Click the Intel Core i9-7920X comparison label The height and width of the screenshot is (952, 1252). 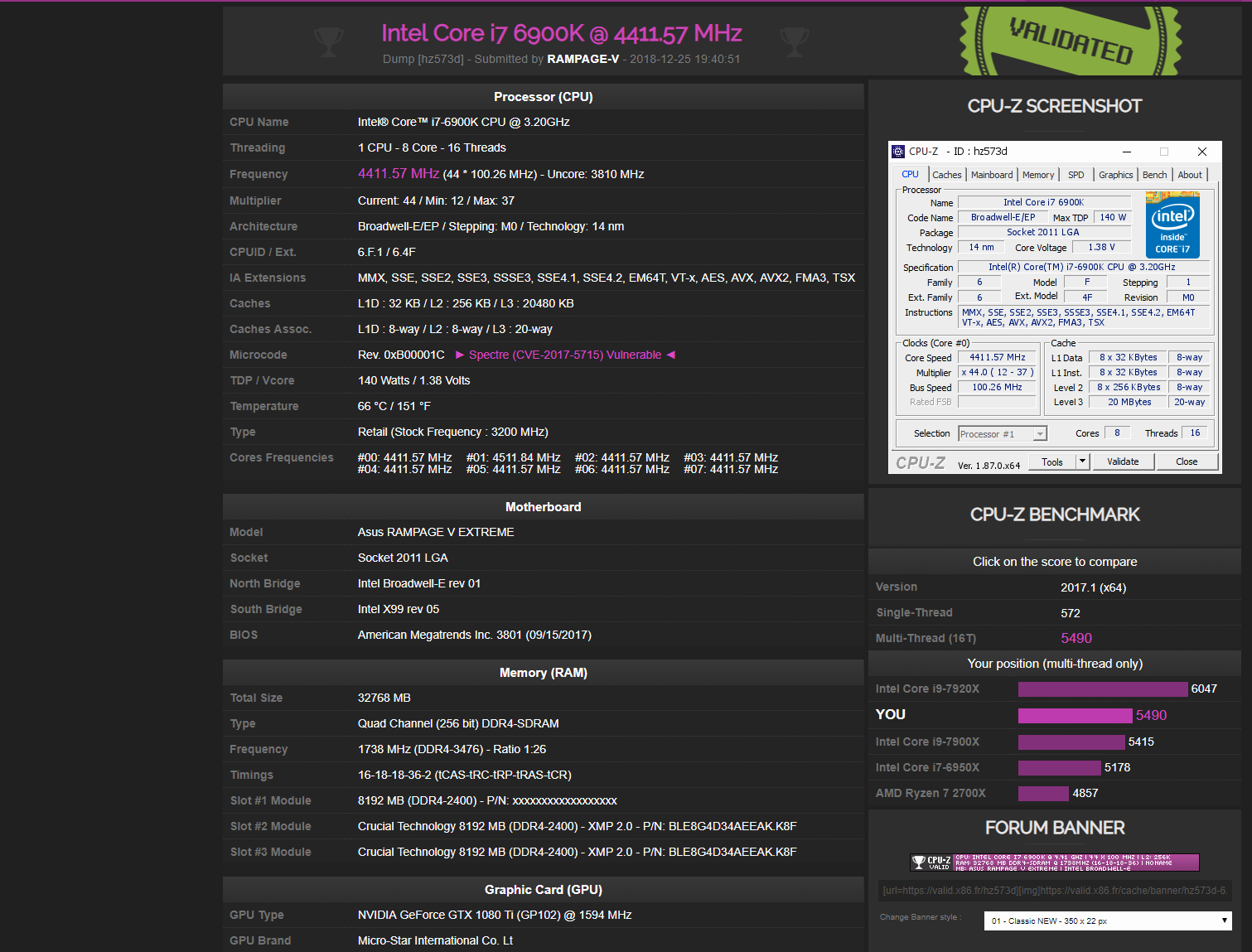pos(927,689)
